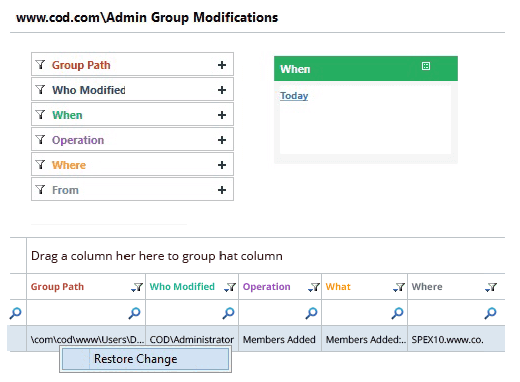
Task: Open filter dropdown on Operation column header
Action: [x=314, y=287]
